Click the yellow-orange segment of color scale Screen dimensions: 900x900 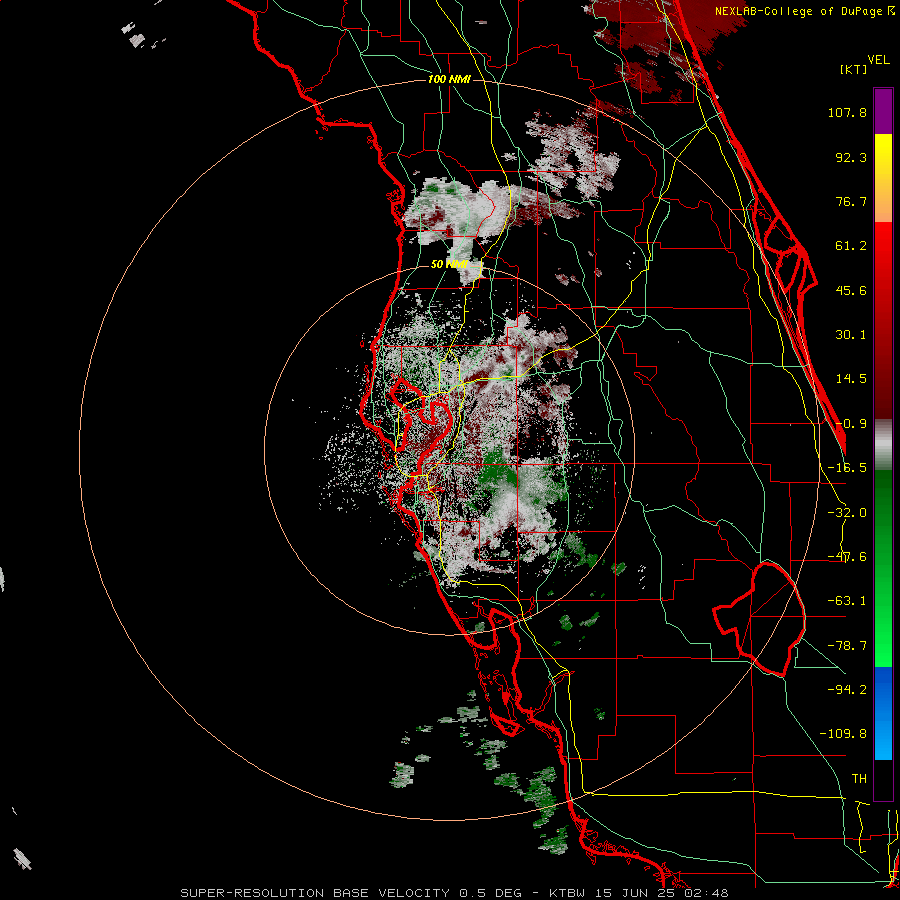click(x=883, y=178)
